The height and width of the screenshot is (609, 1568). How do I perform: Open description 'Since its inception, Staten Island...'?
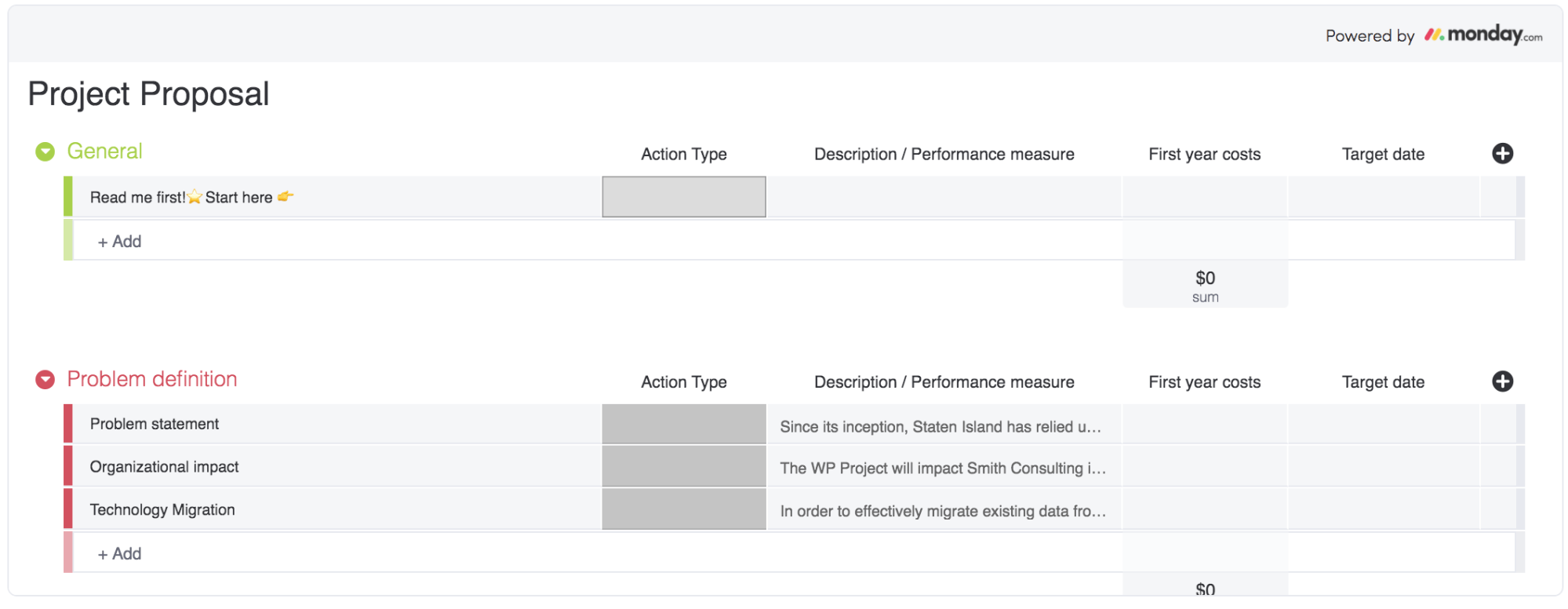pyautogui.click(x=940, y=426)
